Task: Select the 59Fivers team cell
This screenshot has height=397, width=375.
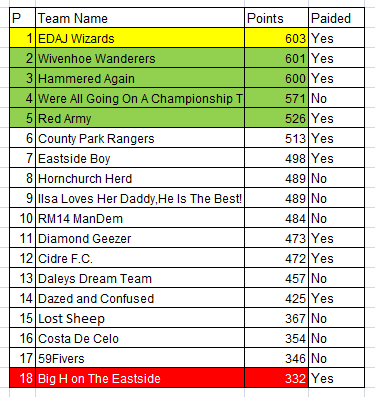Action: (140, 358)
